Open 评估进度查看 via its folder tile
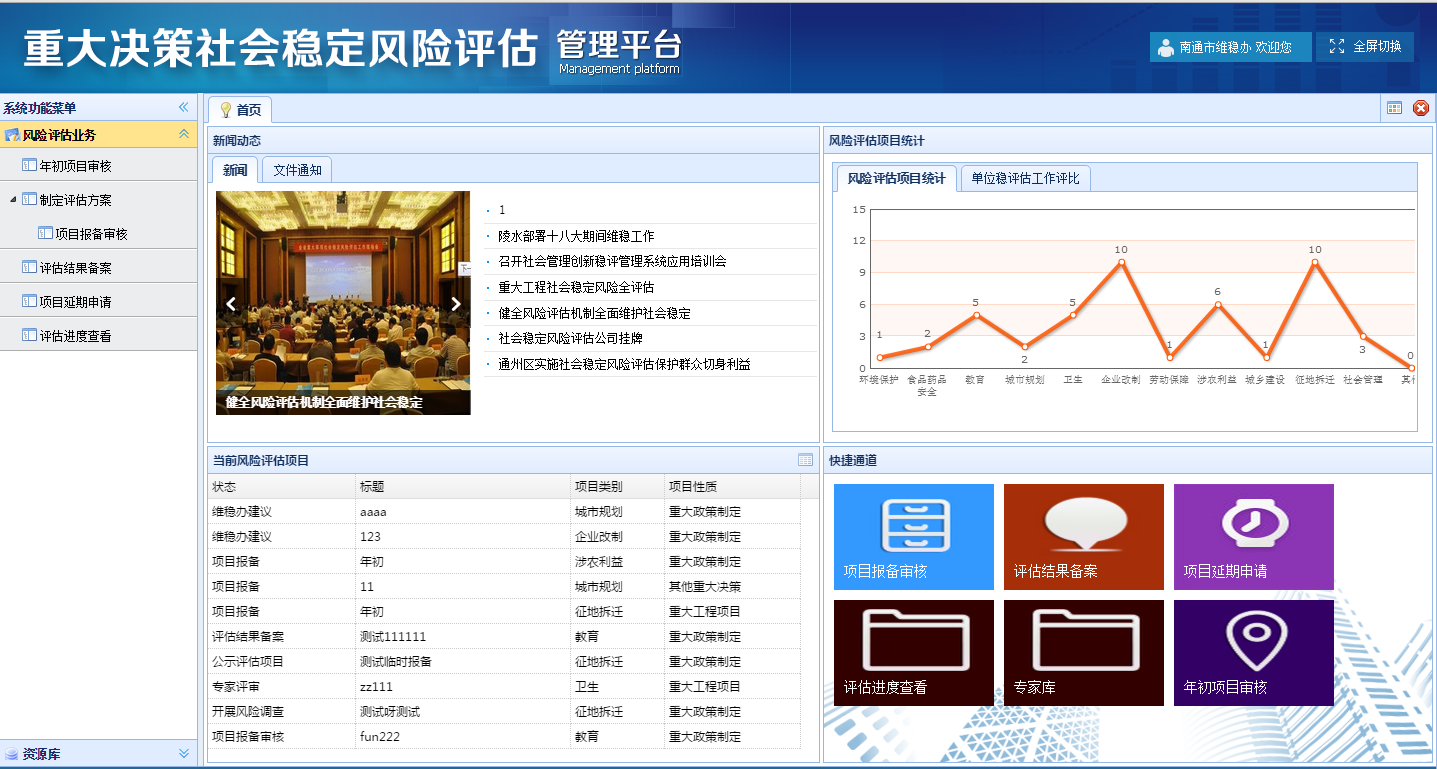 (911, 652)
